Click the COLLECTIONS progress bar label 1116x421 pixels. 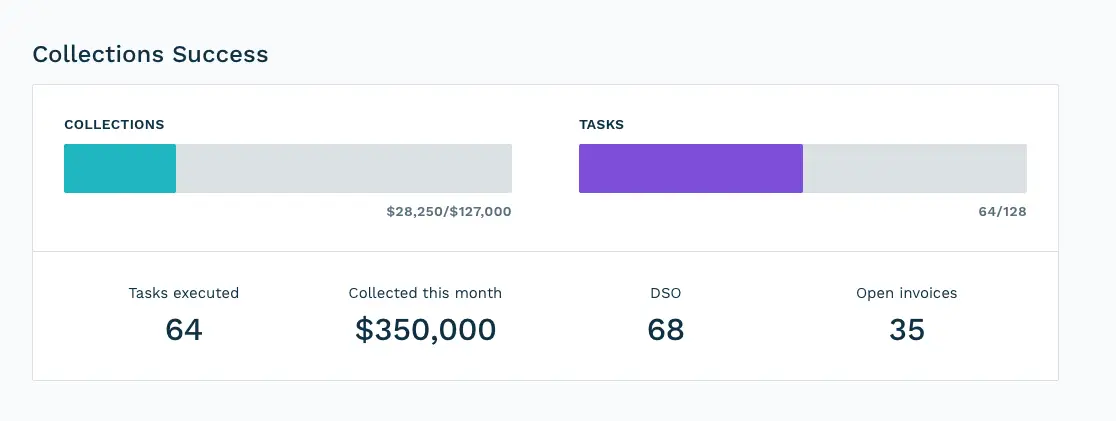coord(114,125)
